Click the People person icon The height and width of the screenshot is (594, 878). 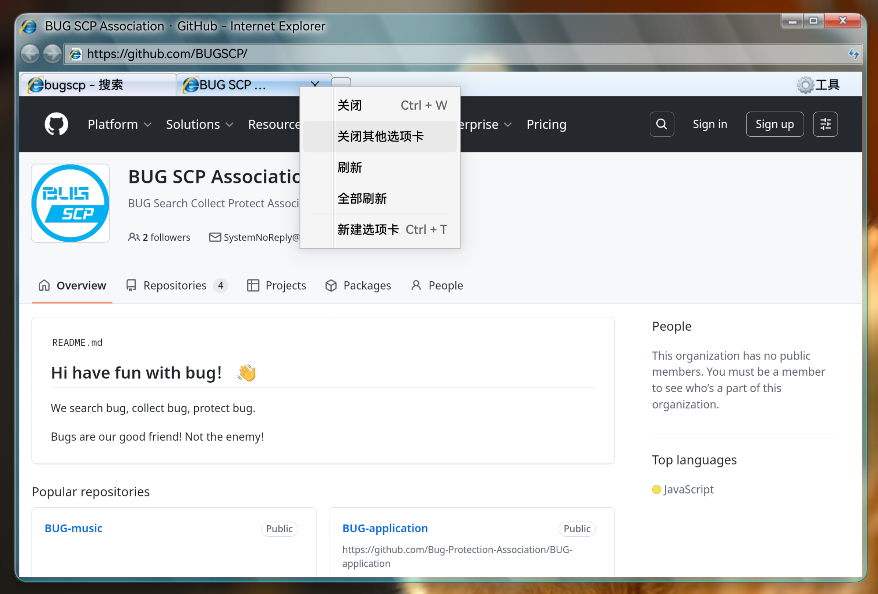pos(416,286)
